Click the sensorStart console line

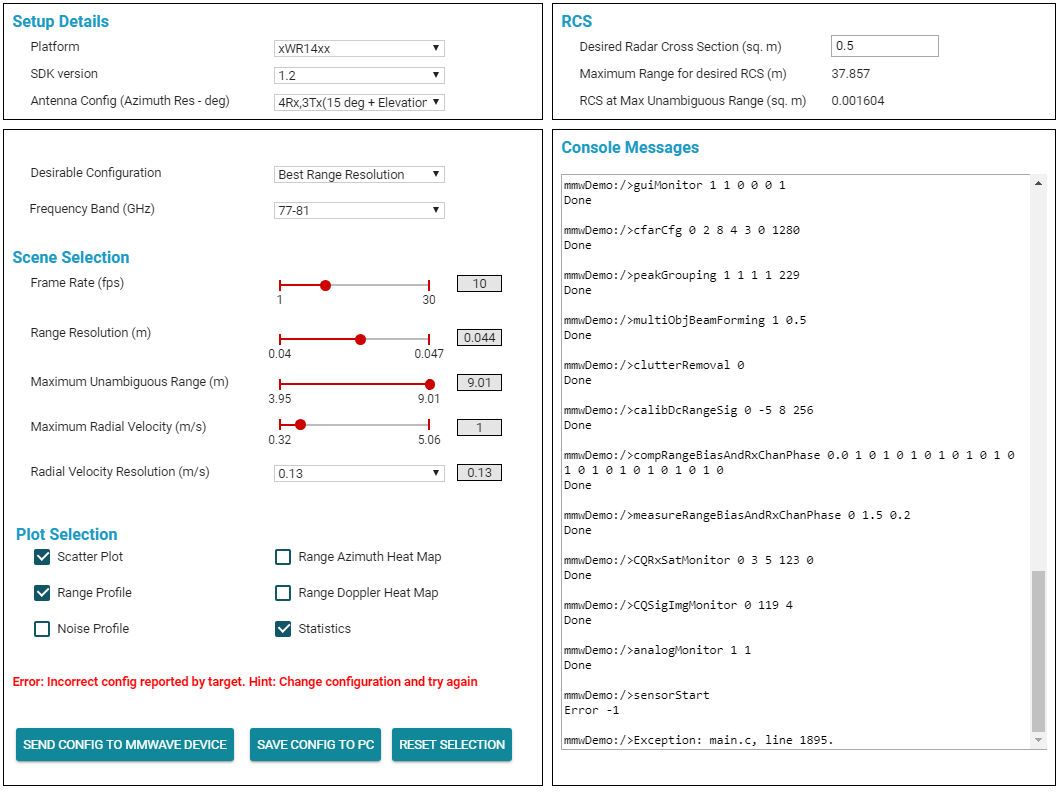637,695
